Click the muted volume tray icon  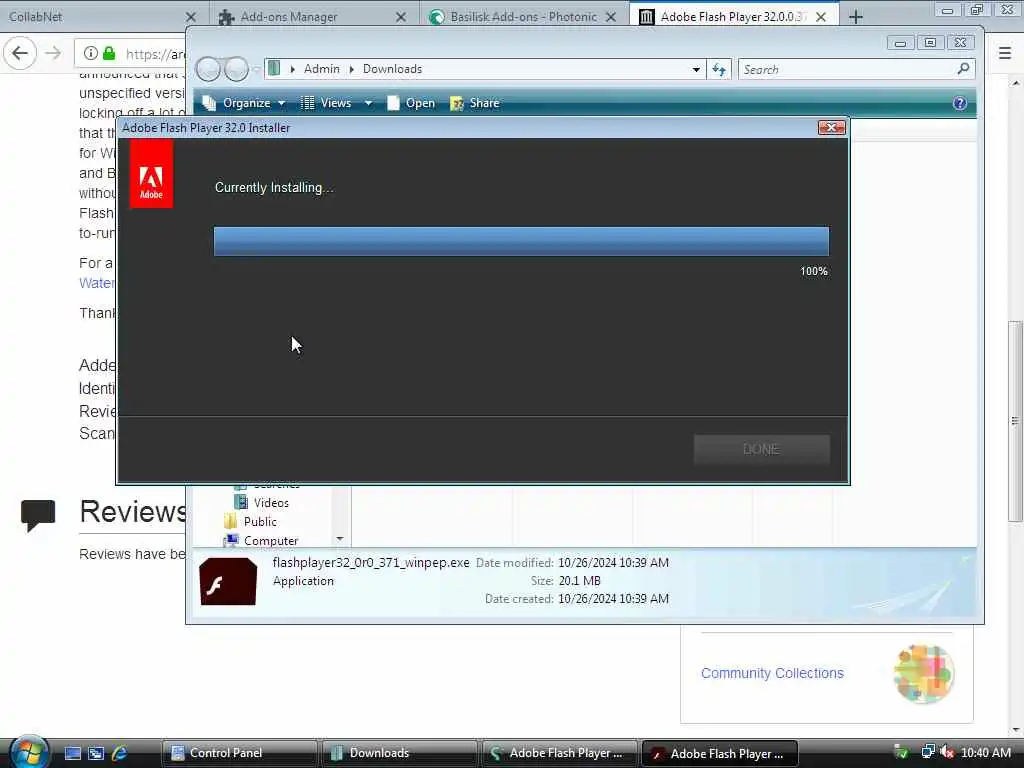[946, 752]
